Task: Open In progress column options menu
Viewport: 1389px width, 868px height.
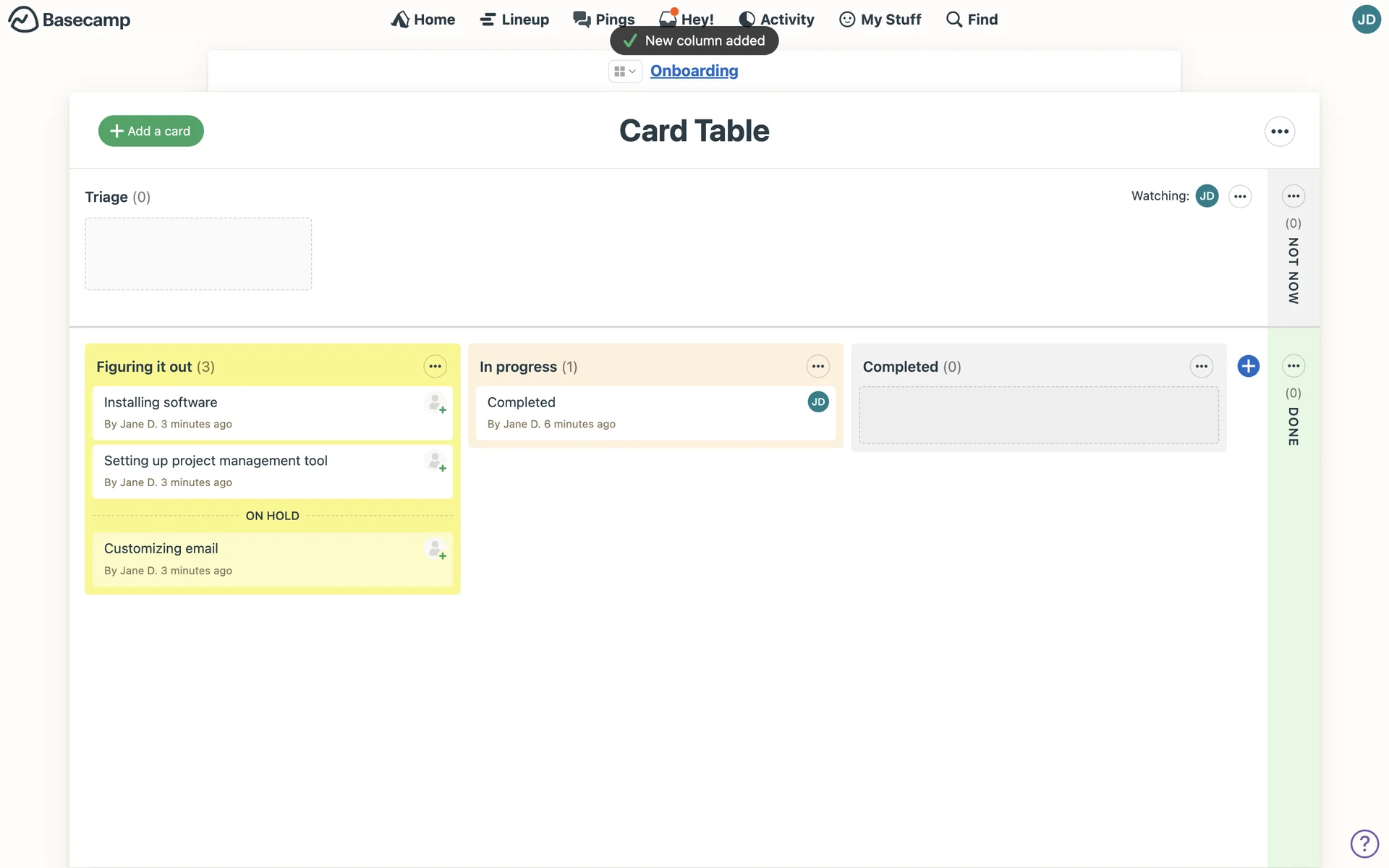Action: [817, 367]
